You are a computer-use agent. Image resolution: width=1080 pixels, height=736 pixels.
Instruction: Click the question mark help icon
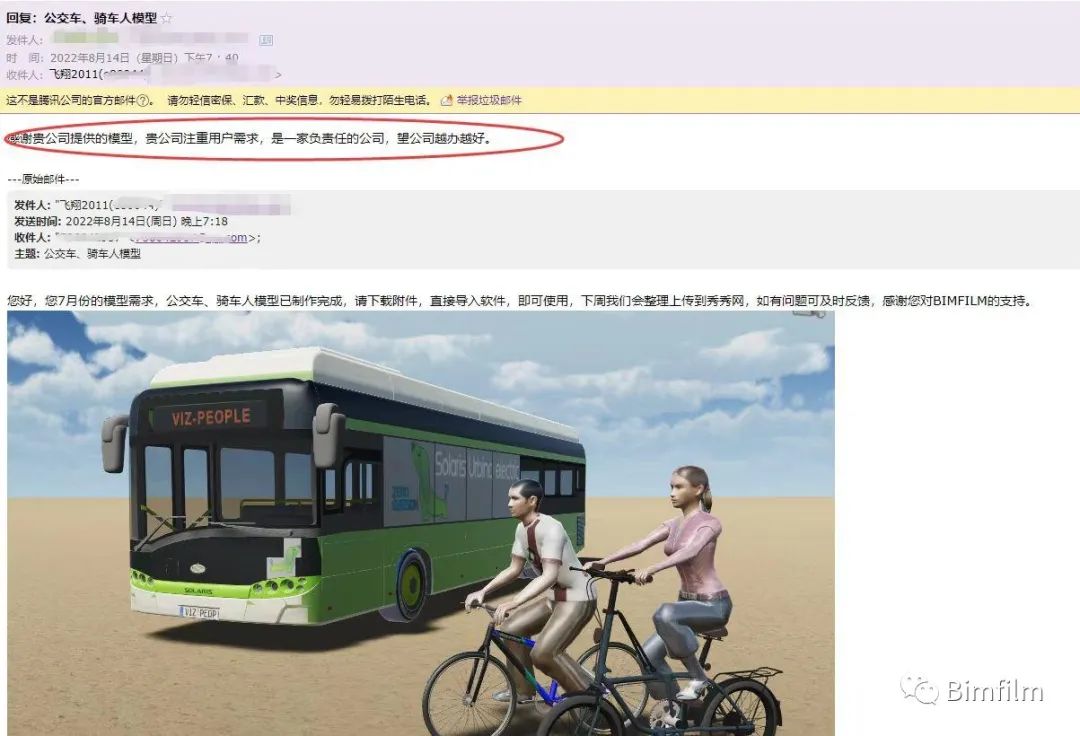point(143,101)
